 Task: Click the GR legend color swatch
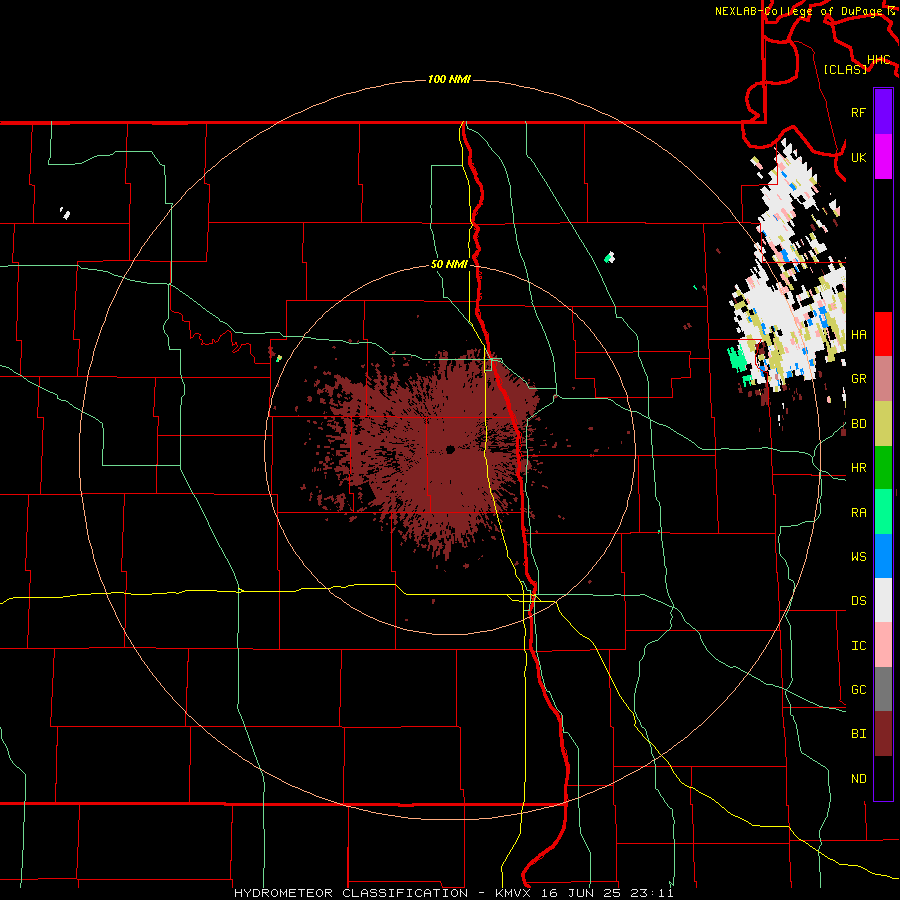[x=883, y=379]
